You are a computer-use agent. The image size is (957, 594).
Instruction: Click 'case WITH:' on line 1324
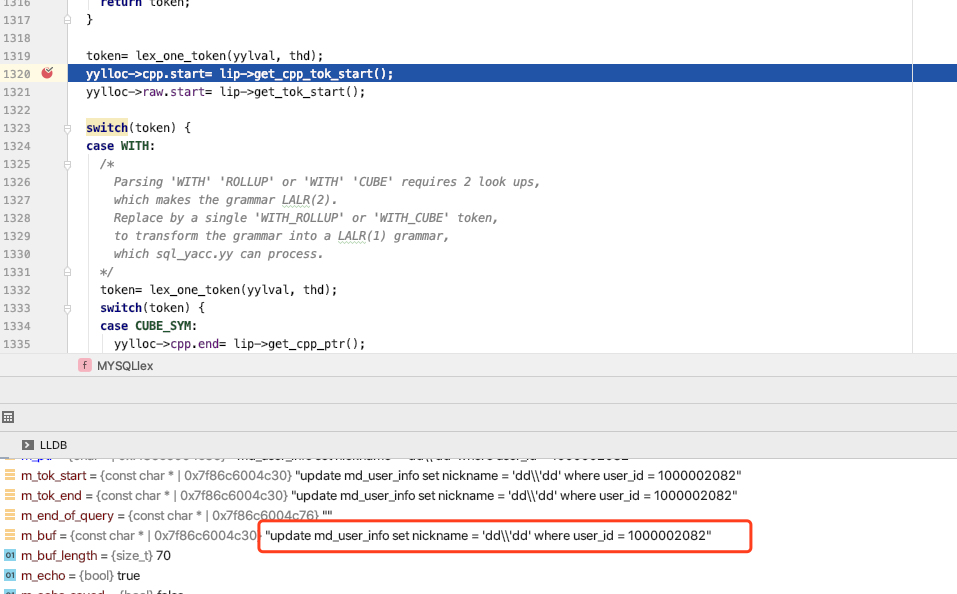point(121,146)
